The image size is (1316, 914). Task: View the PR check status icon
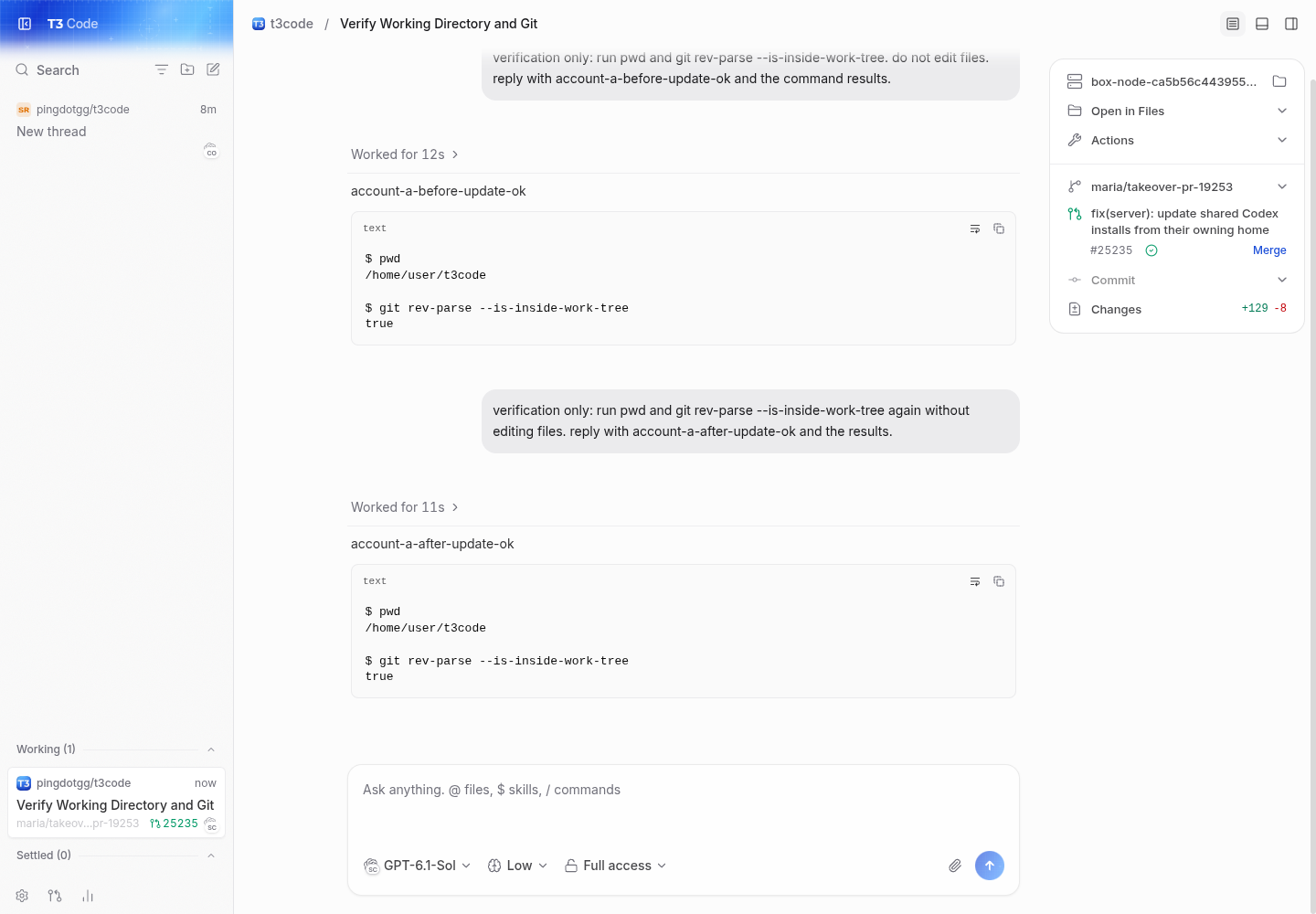(x=1151, y=250)
